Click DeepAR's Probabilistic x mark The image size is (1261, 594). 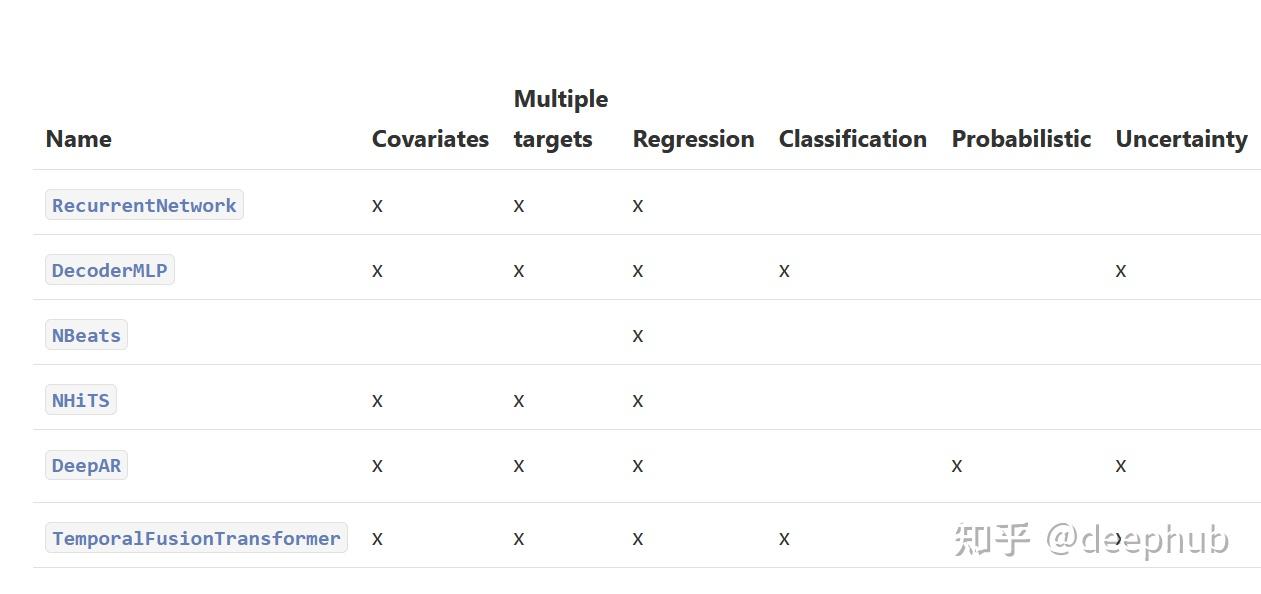(x=957, y=465)
